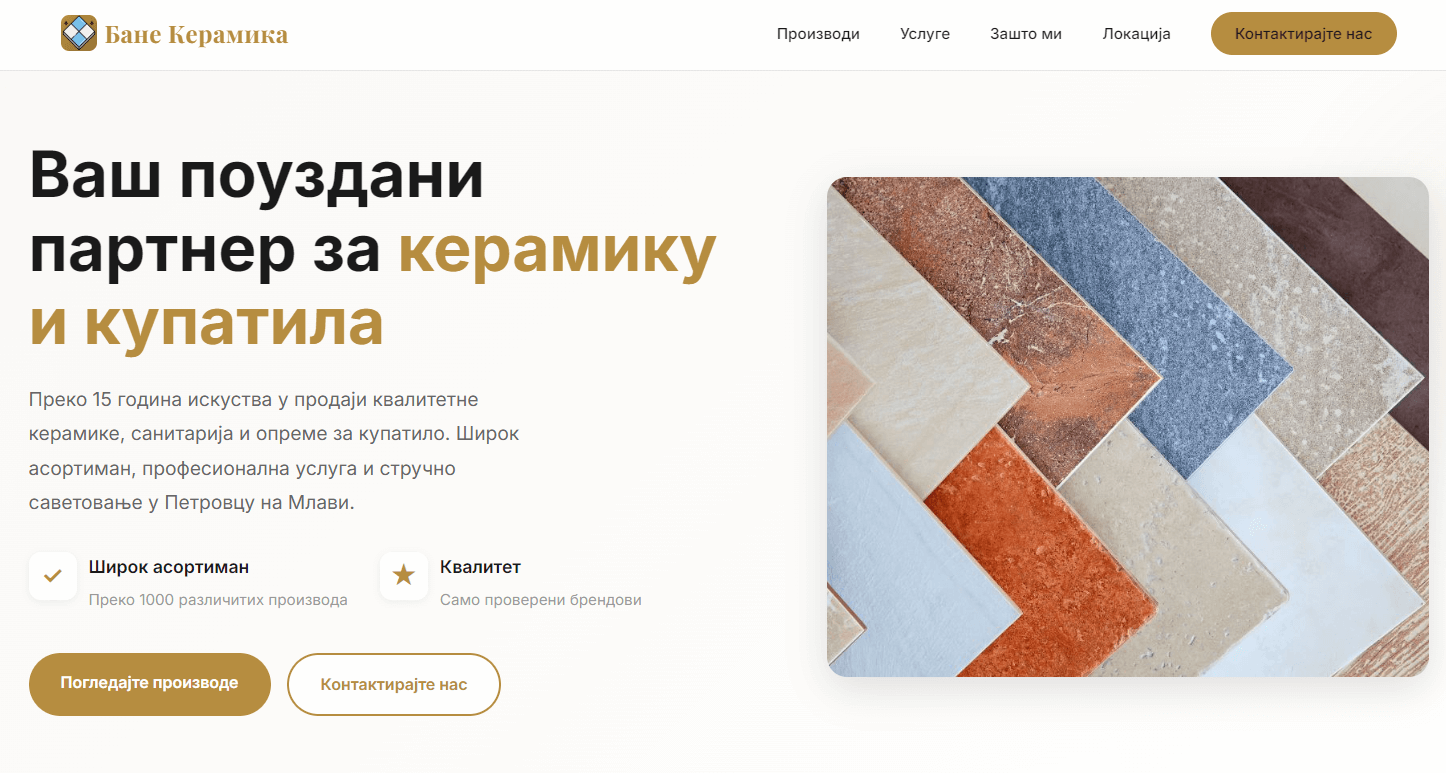The width and height of the screenshot is (1446, 773).
Task: Select the Зашто ми navigation link
Action: (1026, 34)
